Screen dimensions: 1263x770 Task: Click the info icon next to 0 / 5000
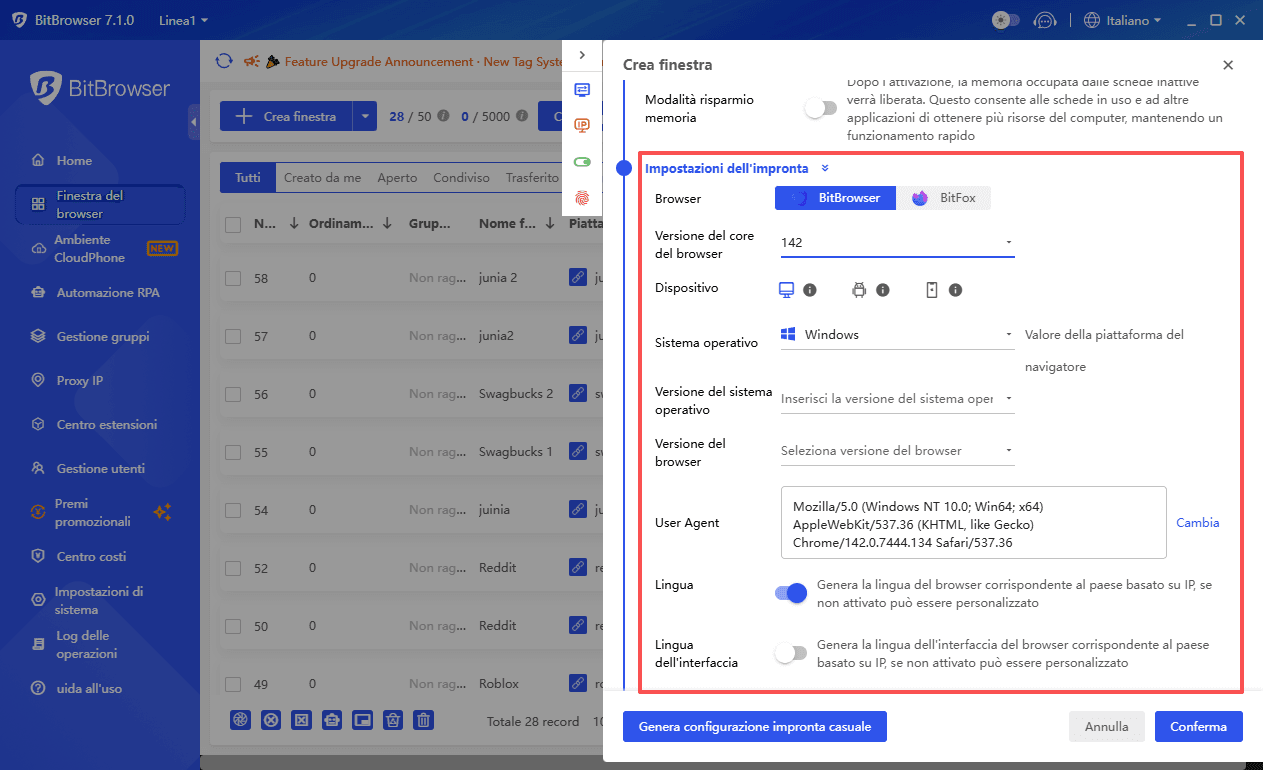[522, 116]
